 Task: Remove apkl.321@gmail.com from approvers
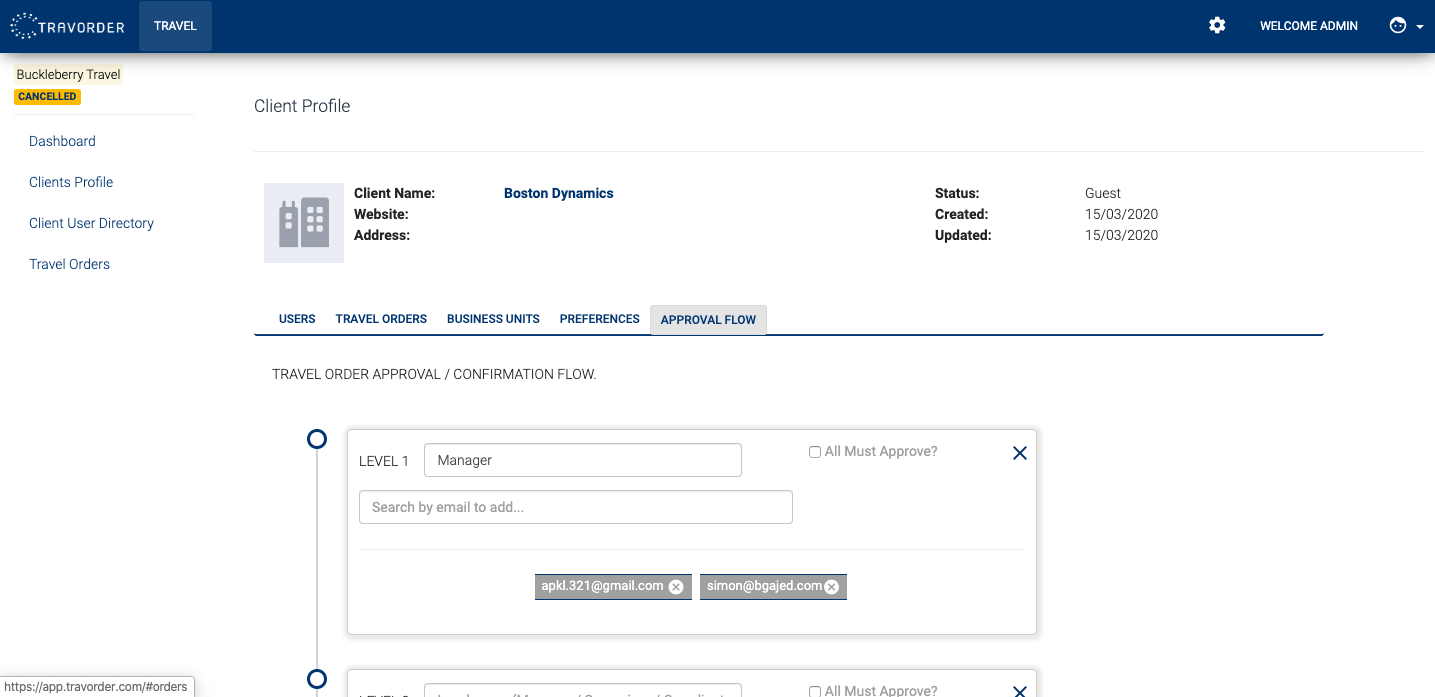click(x=676, y=587)
